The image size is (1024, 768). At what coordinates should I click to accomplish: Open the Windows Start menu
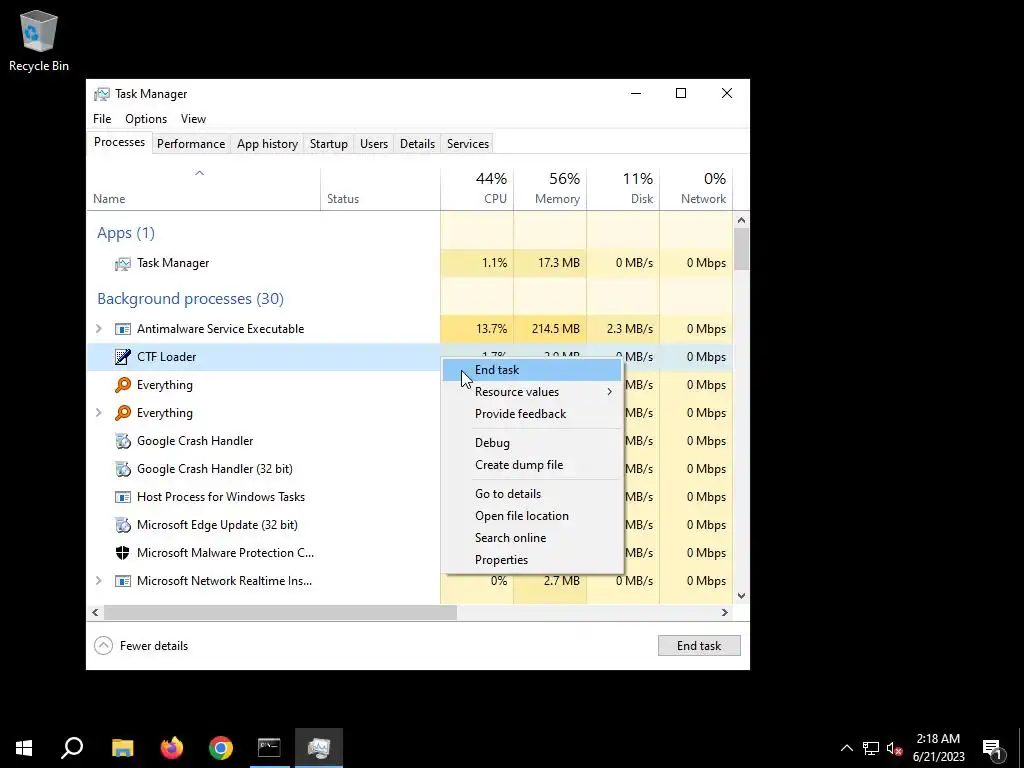point(24,748)
